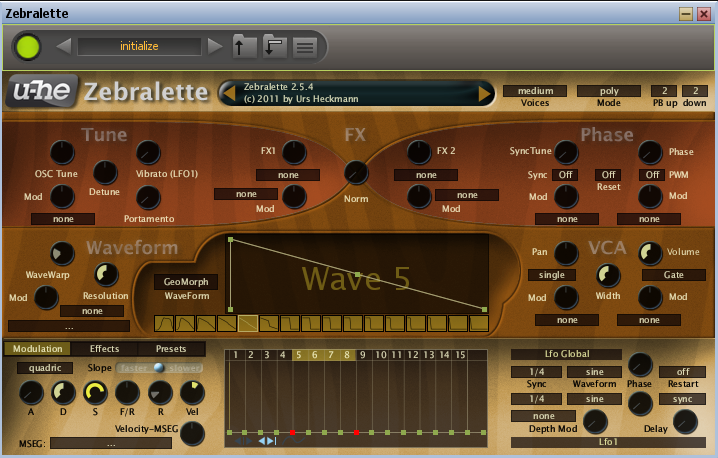Click the Sustain (S) envelope knob

[x=95, y=393]
